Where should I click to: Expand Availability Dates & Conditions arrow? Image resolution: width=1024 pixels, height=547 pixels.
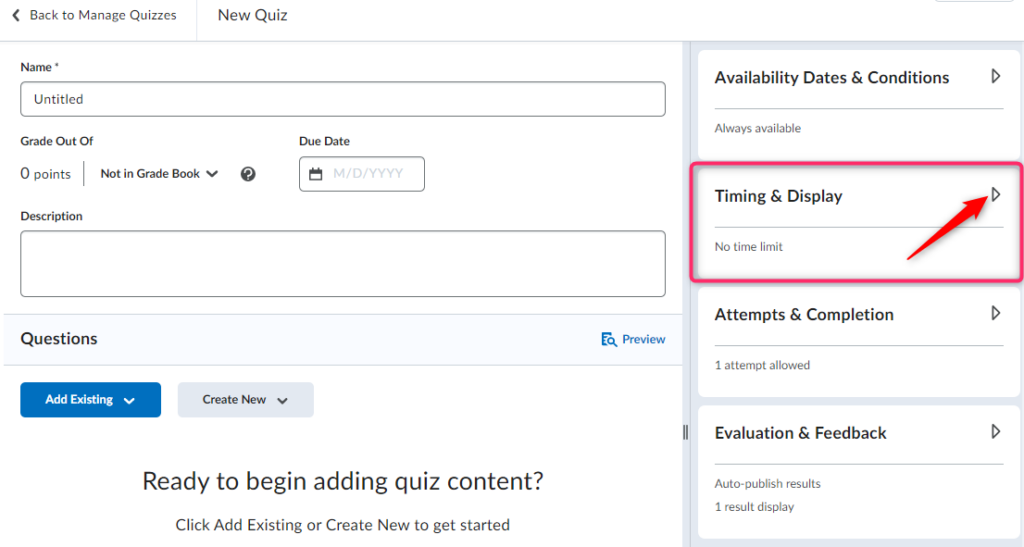[995, 76]
